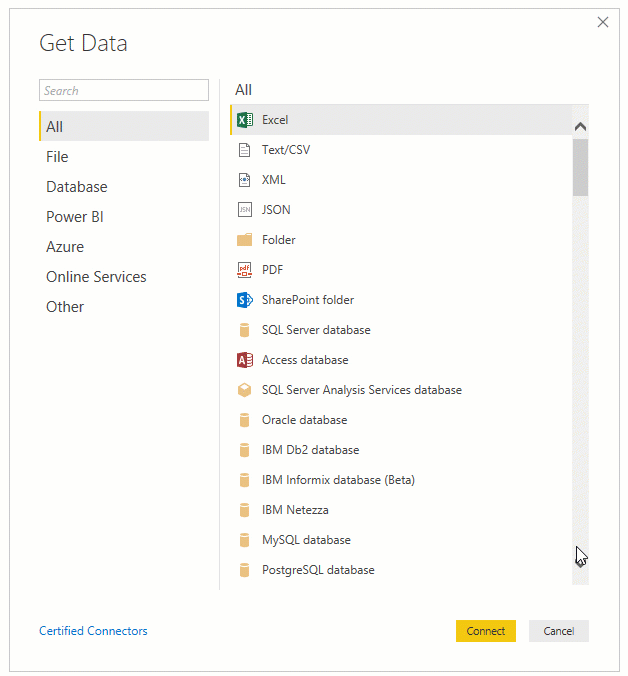Click the yellow Folder icon
Screen dimensions: 628x676
(x=244, y=240)
